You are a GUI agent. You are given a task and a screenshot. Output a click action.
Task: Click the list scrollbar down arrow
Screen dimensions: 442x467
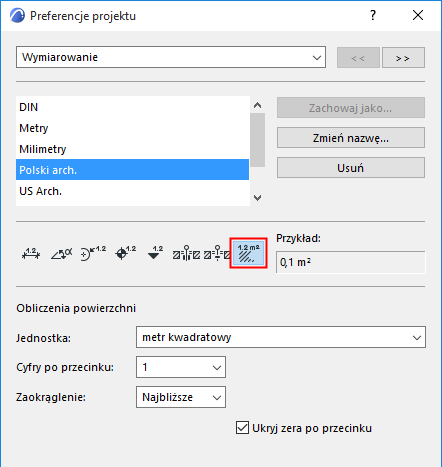[x=257, y=198]
